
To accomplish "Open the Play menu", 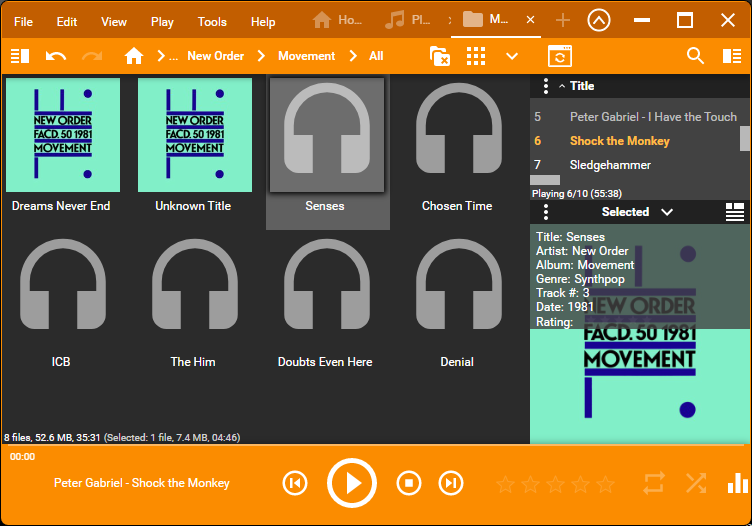I will pyautogui.click(x=162, y=22).
